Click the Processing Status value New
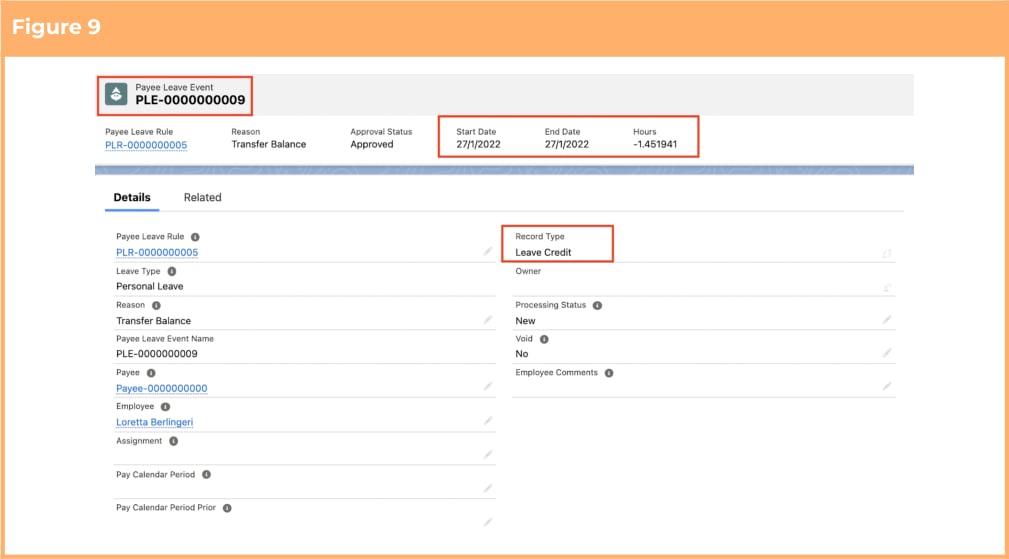Image resolution: width=1009 pixels, height=559 pixels. [x=525, y=320]
